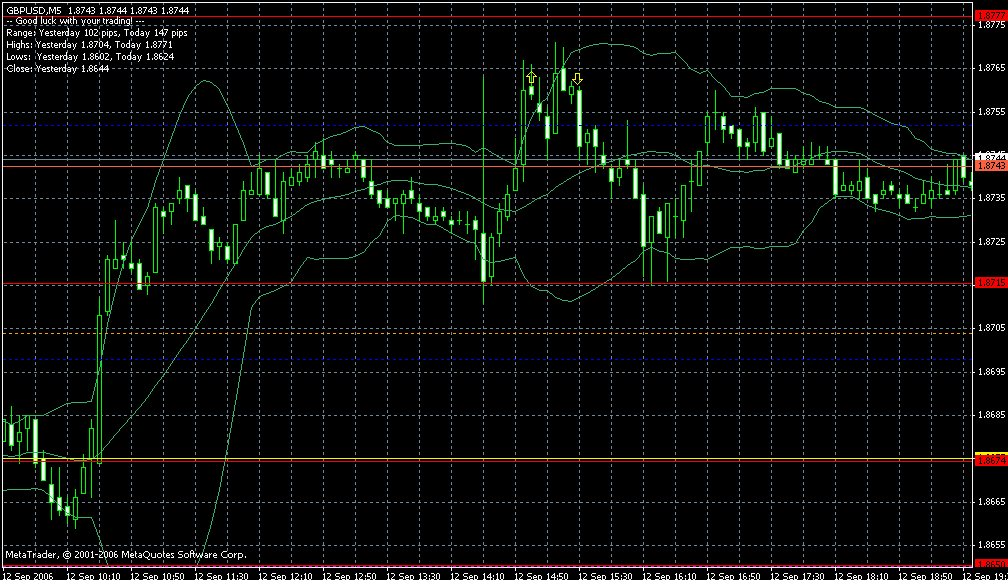Screen dimensions: 1008x580
Task: Click the '12 Sep 18:50' time label
Action: point(926,575)
